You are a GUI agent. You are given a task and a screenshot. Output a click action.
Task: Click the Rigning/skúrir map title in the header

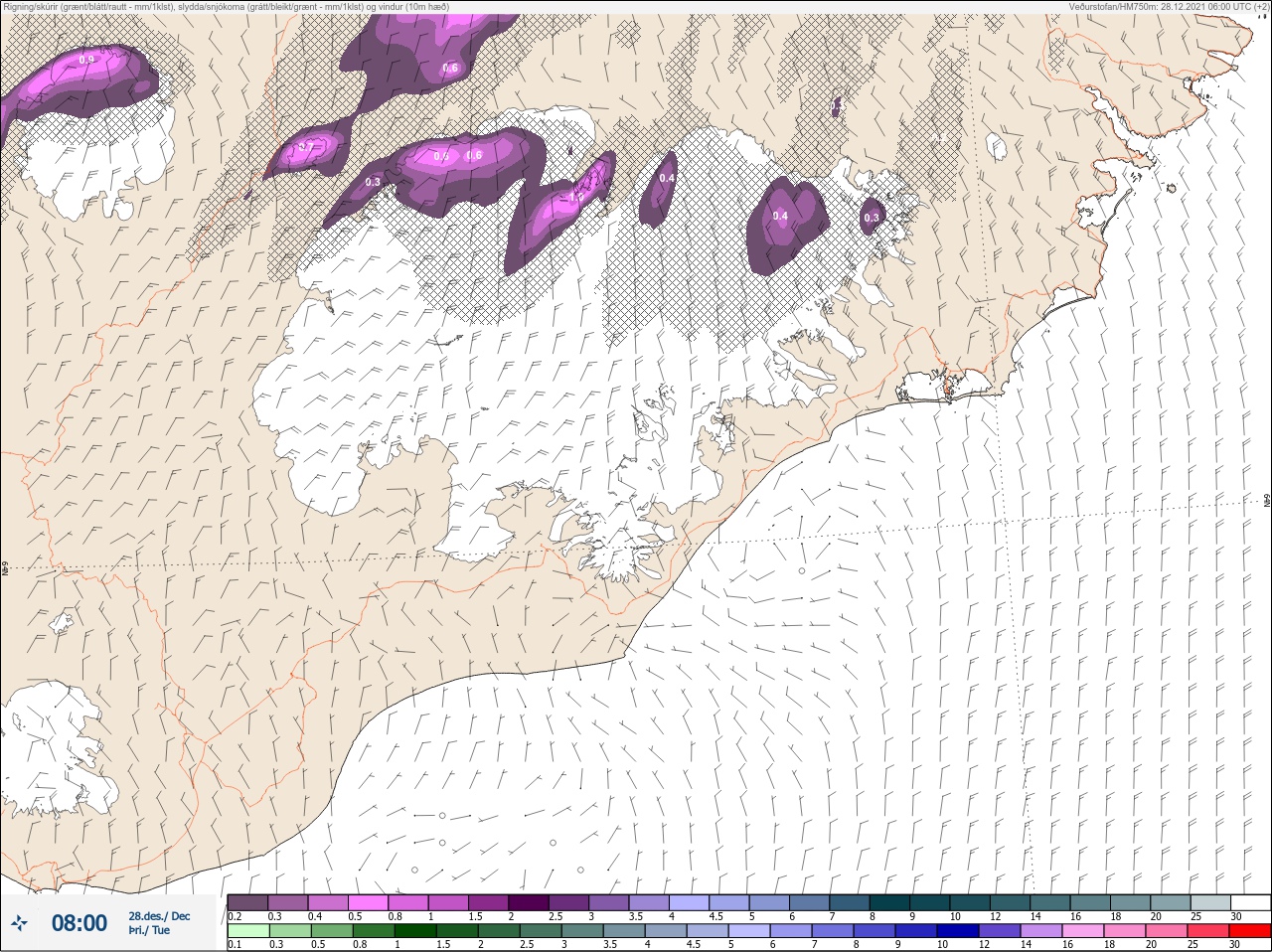227,7
